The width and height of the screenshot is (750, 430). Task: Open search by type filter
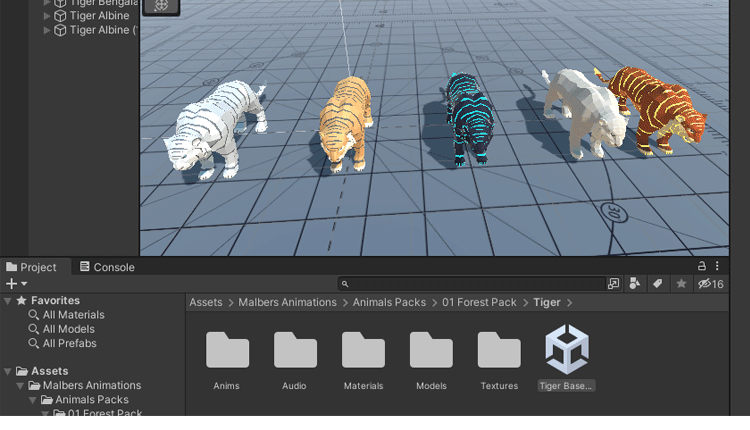coord(634,284)
